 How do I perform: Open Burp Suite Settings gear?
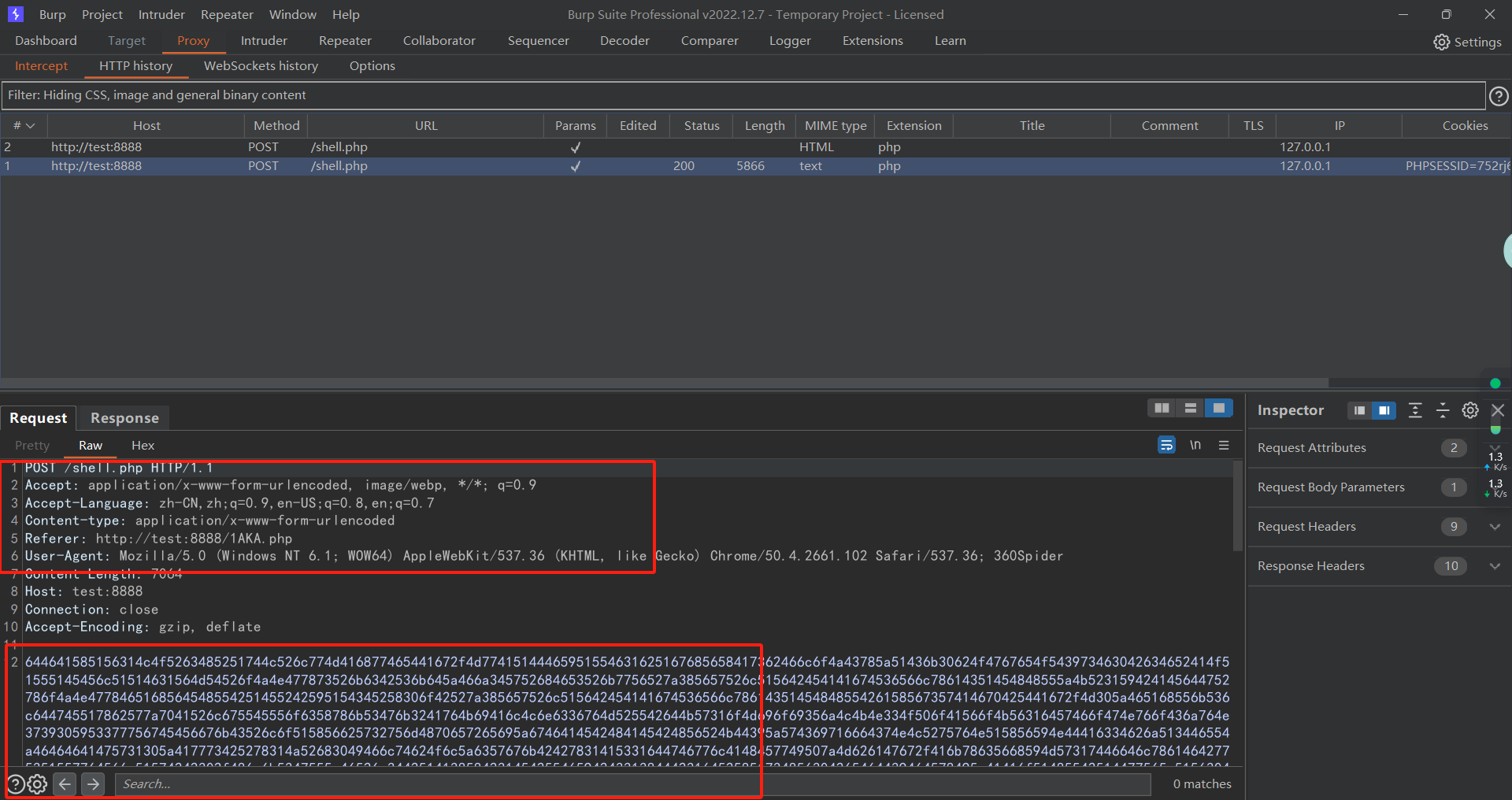(1441, 42)
